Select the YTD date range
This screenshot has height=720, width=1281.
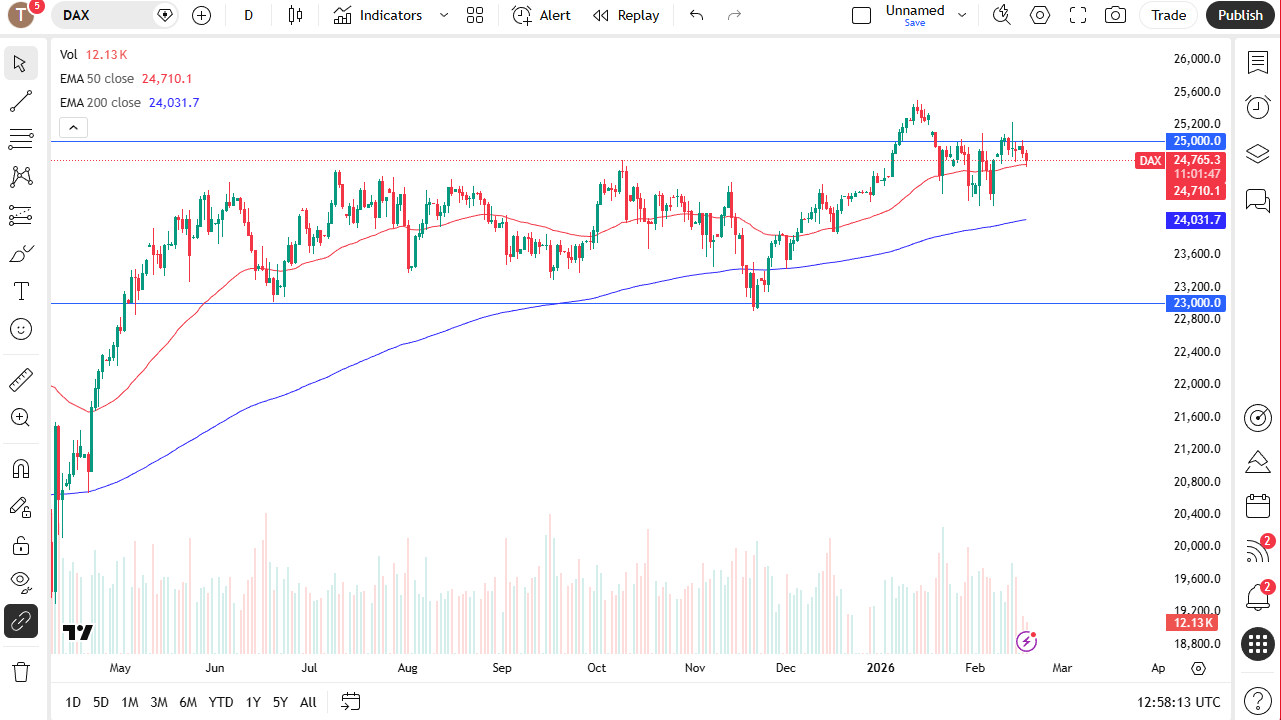(x=221, y=702)
